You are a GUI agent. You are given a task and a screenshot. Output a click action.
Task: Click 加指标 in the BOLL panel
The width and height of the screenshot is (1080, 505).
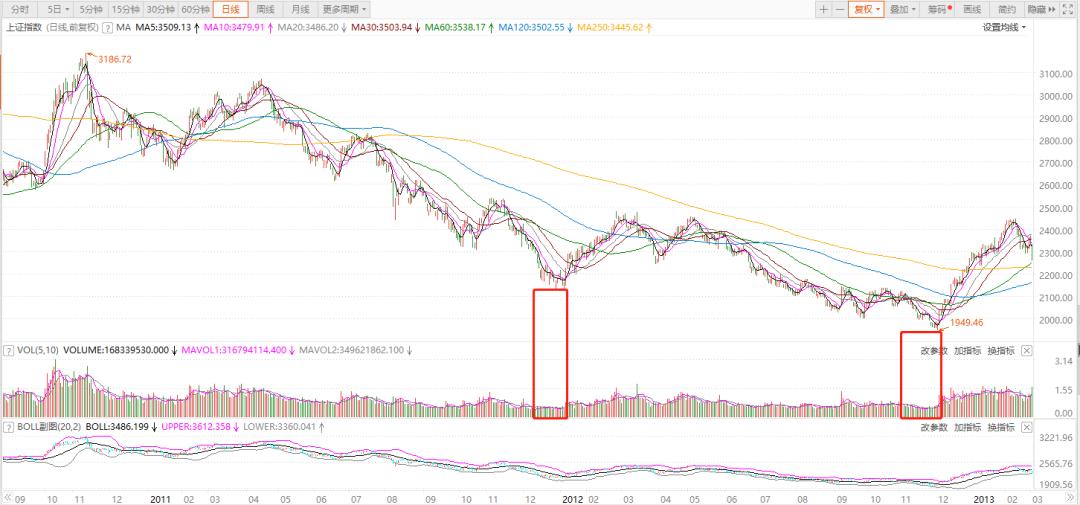[967, 427]
